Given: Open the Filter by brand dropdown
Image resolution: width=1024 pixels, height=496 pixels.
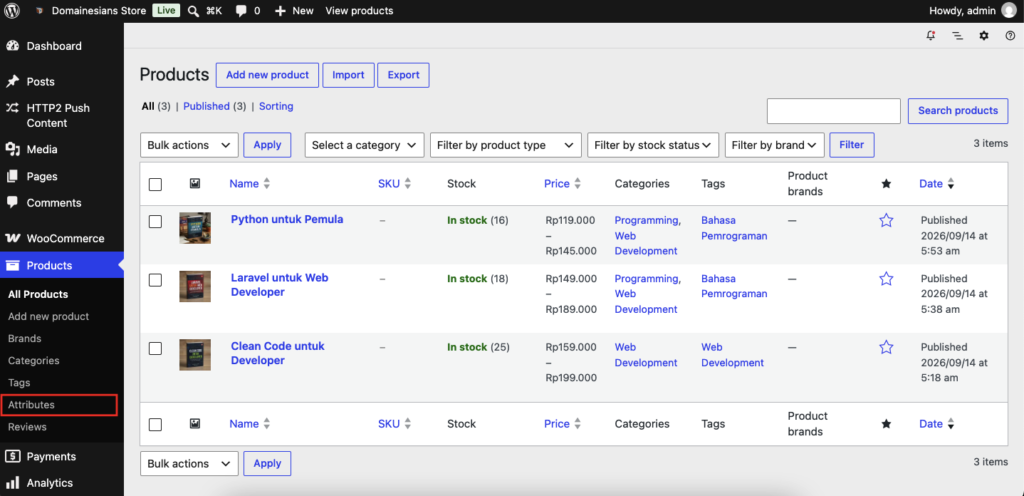Looking at the screenshot, I should click(x=775, y=145).
